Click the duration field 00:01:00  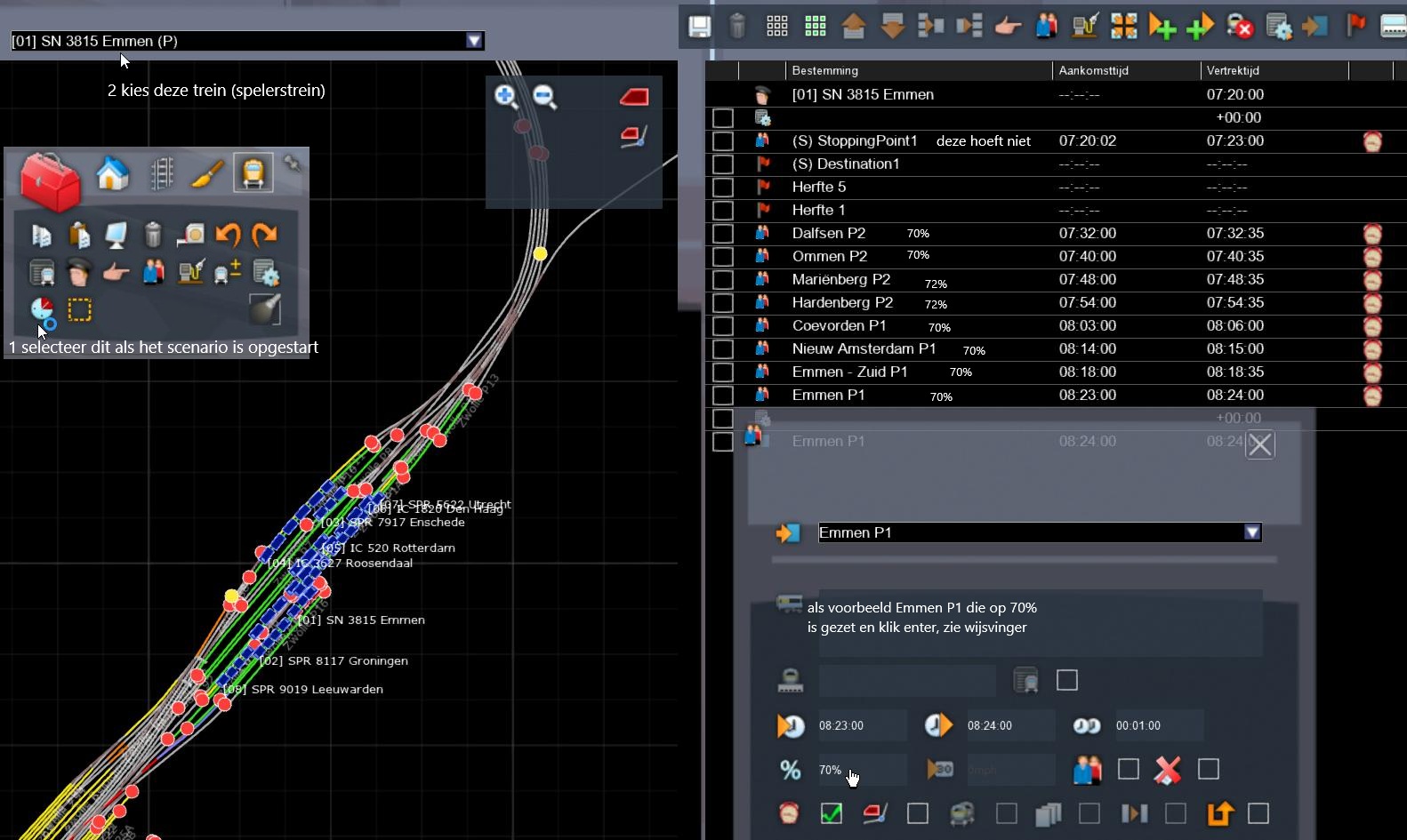click(1159, 725)
